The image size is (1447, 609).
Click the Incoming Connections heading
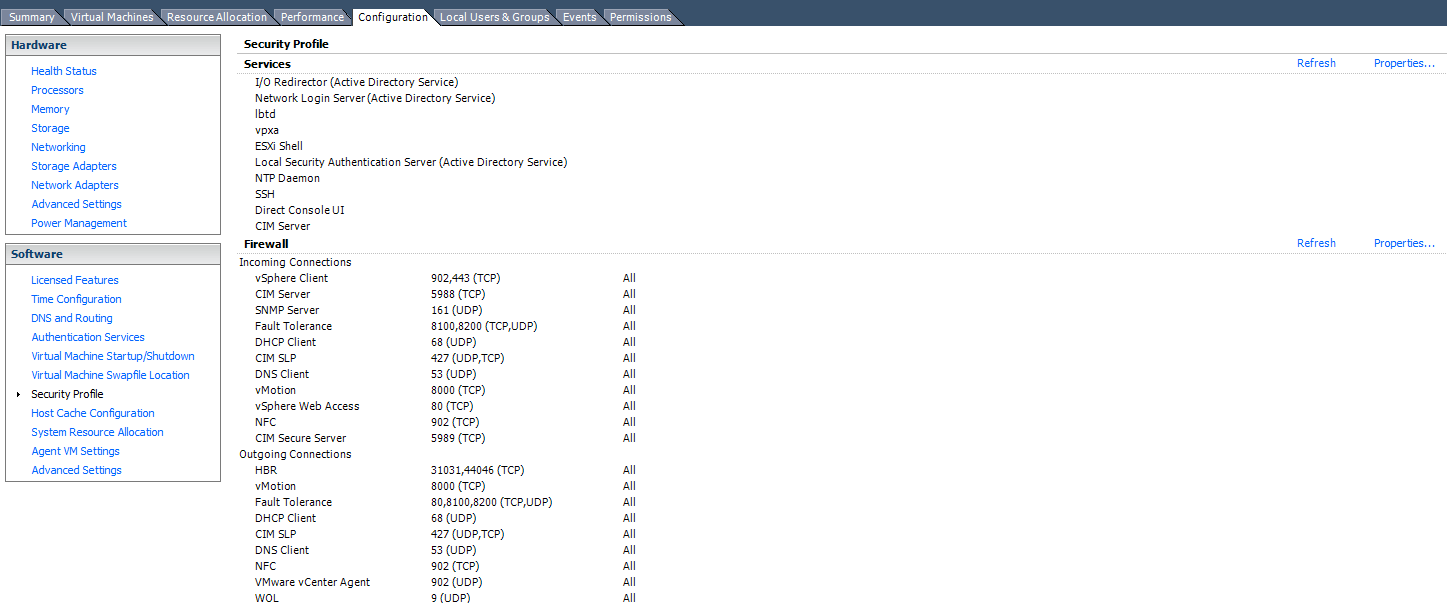295,262
